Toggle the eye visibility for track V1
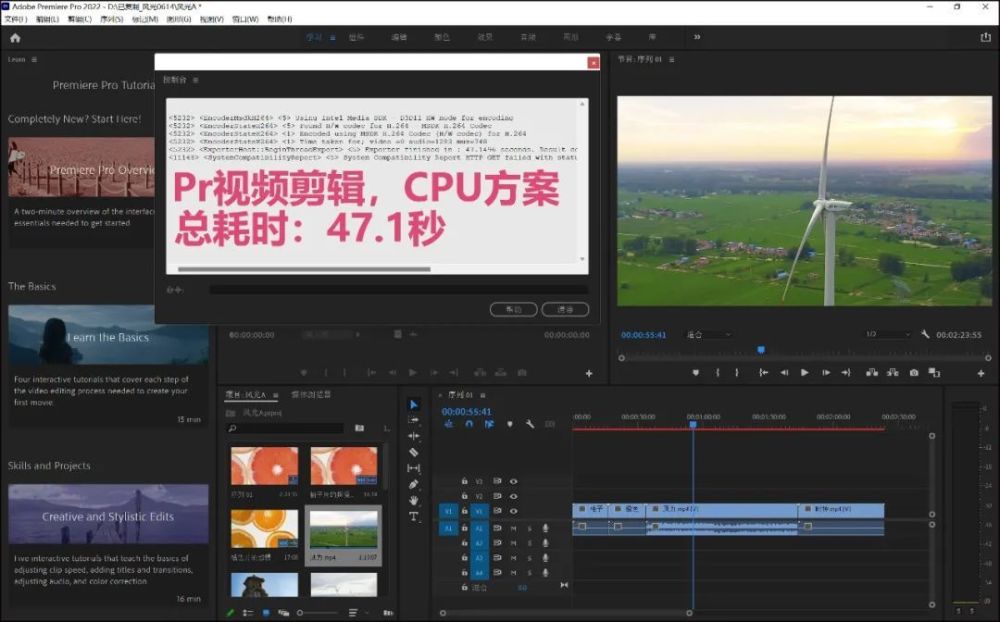 (514, 511)
